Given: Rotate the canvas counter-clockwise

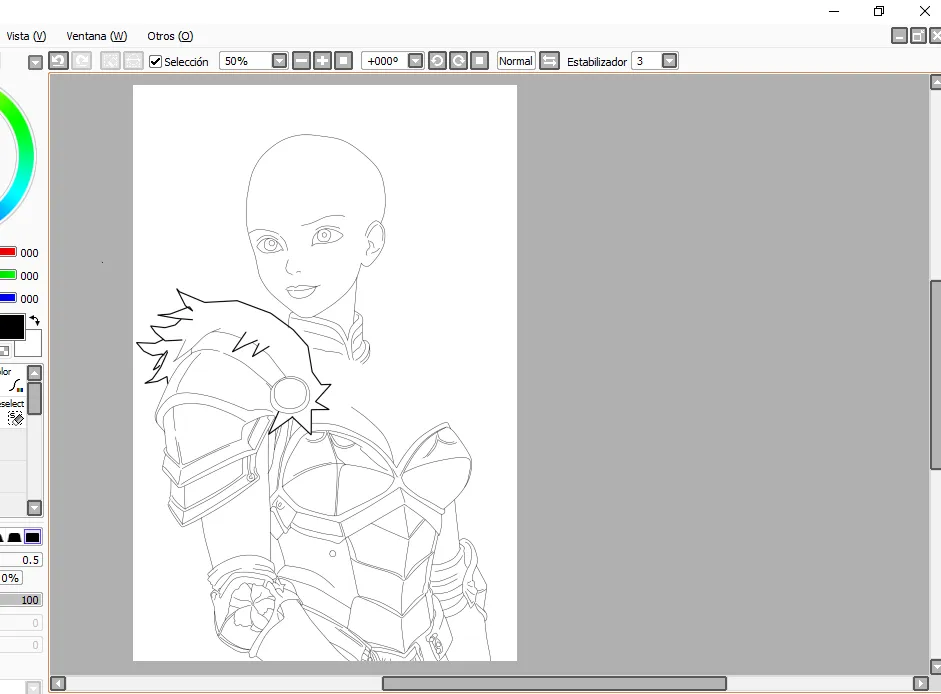Looking at the screenshot, I should click(x=437, y=61).
